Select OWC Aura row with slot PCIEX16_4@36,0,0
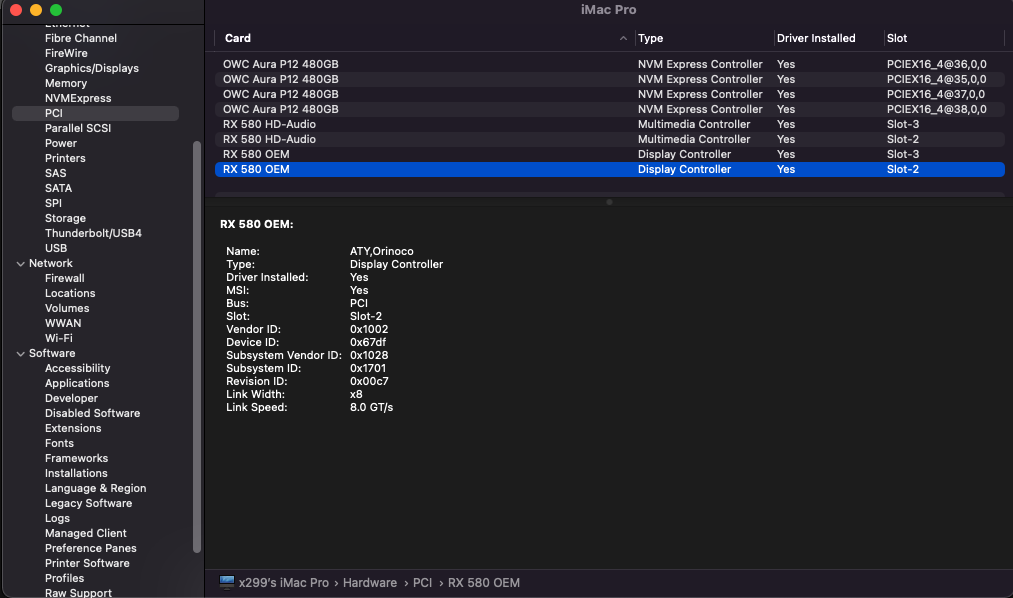 tap(609, 64)
